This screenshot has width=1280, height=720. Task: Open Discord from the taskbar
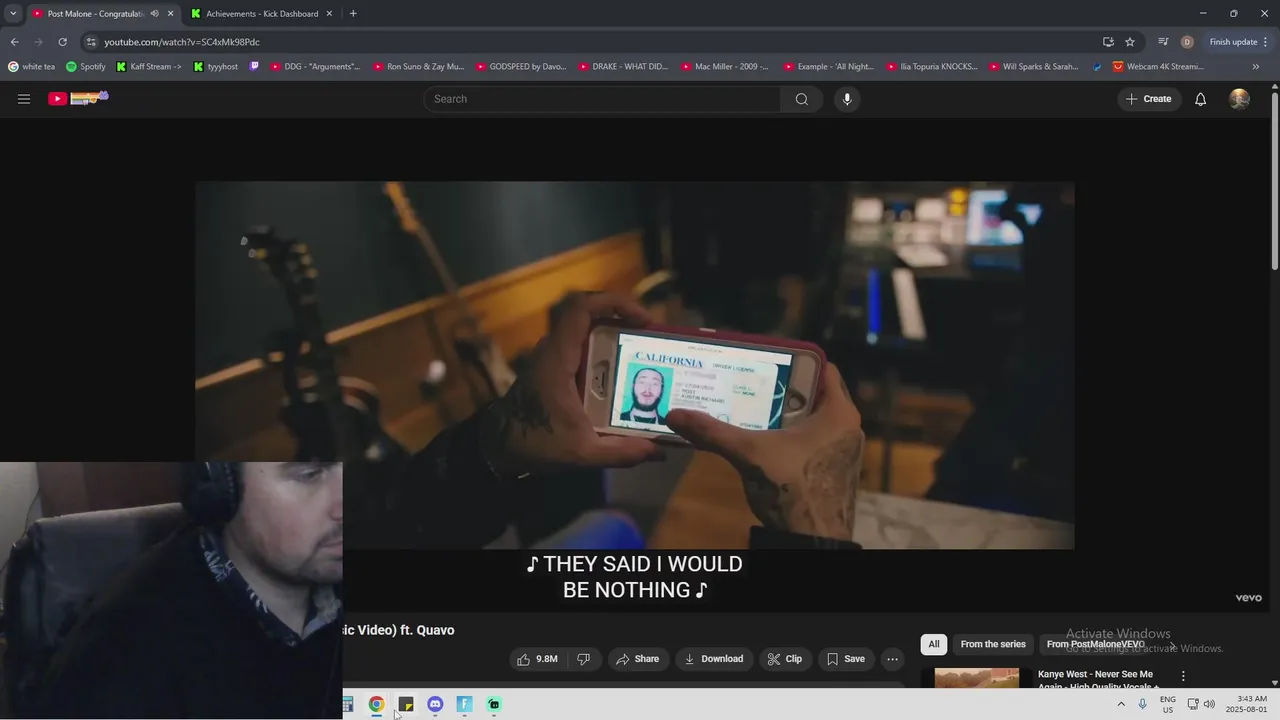pos(435,704)
